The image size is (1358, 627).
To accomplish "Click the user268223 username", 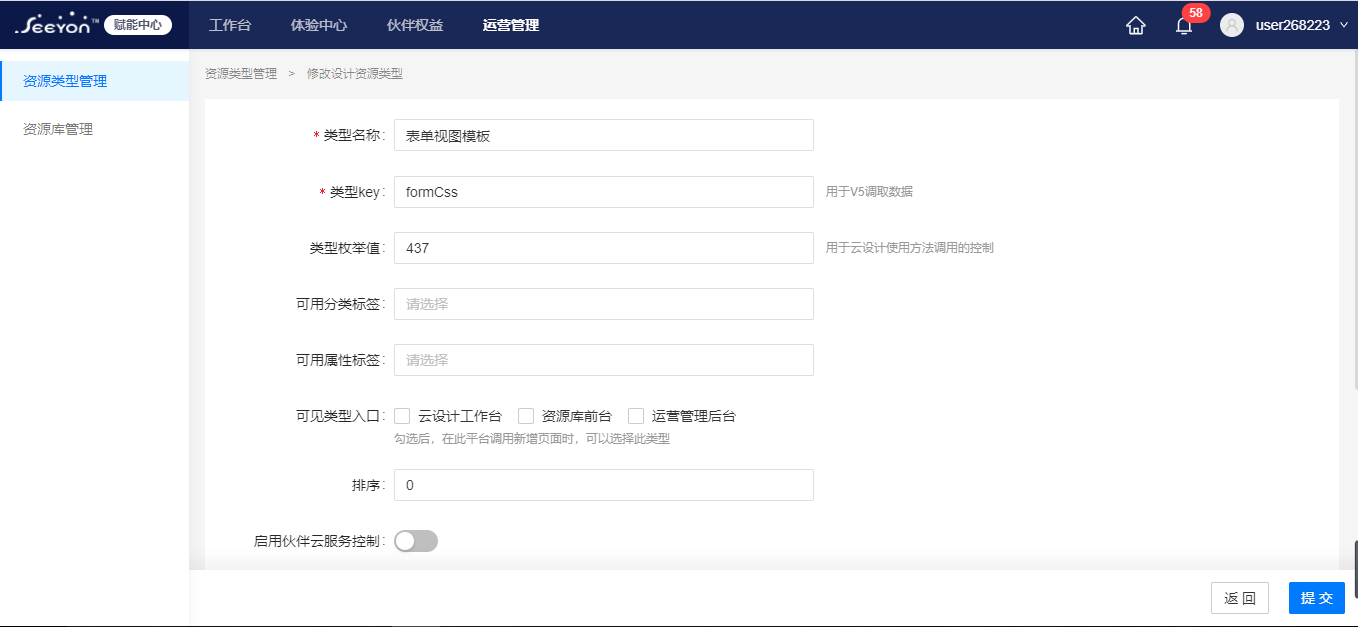I will point(1293,25).
